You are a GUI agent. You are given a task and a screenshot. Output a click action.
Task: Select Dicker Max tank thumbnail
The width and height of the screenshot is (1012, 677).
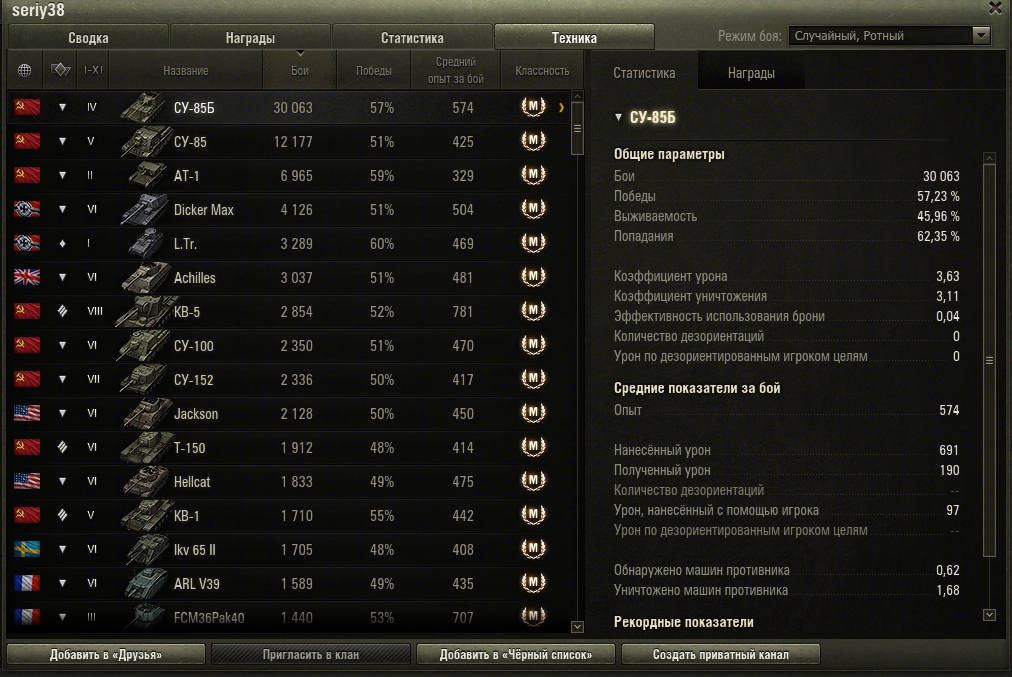(145, 209)
